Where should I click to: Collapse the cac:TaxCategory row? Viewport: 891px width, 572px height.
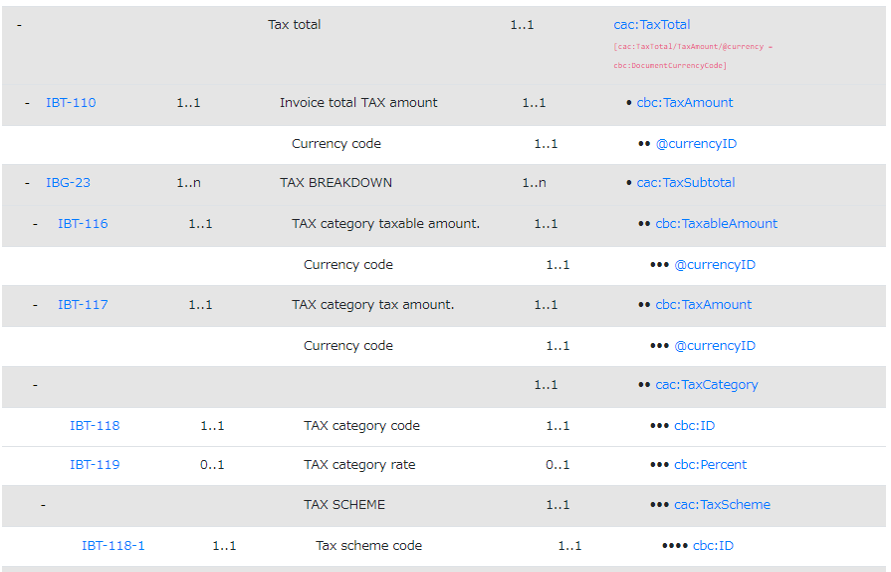coord(35,385)
